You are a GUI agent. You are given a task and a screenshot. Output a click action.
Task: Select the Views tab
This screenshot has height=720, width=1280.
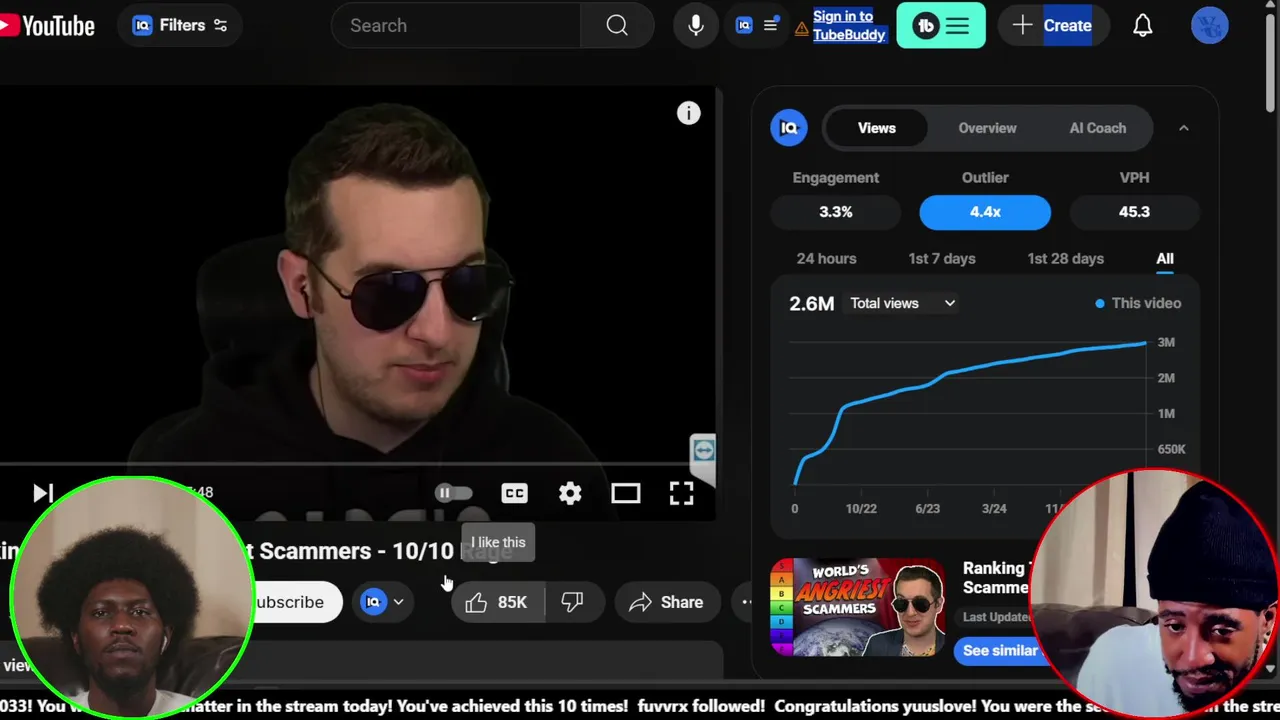point(877,128)
